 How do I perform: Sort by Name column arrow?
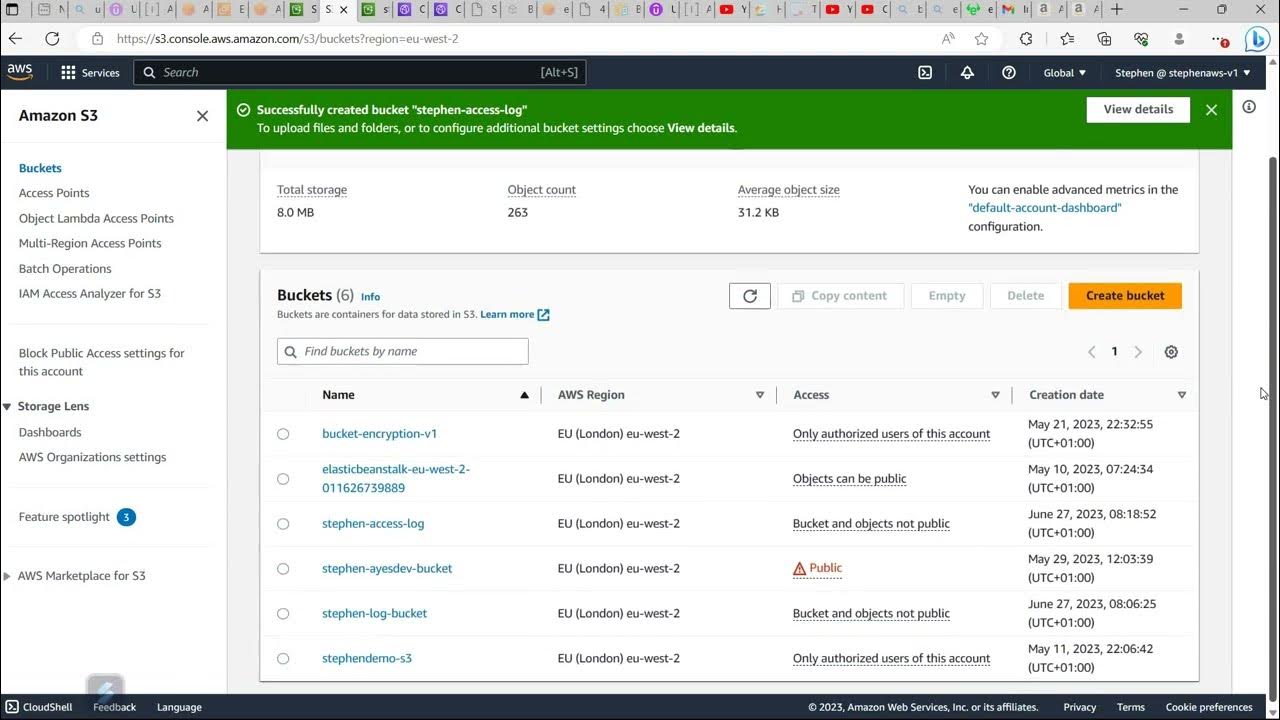point(524,395)
